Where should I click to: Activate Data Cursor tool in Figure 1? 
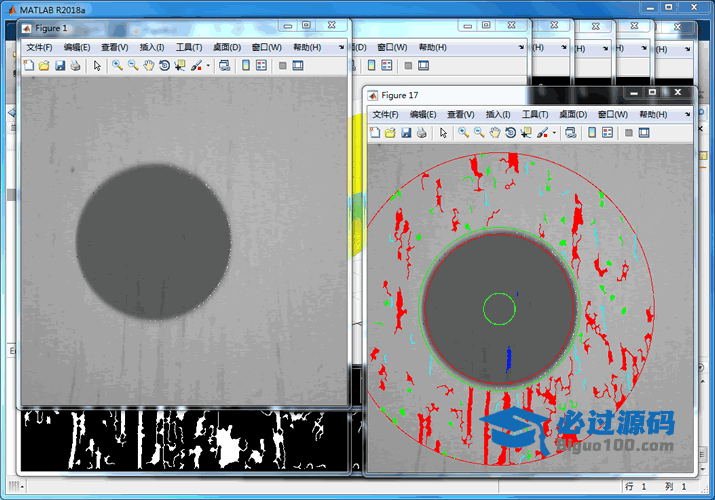pos(179,66)
